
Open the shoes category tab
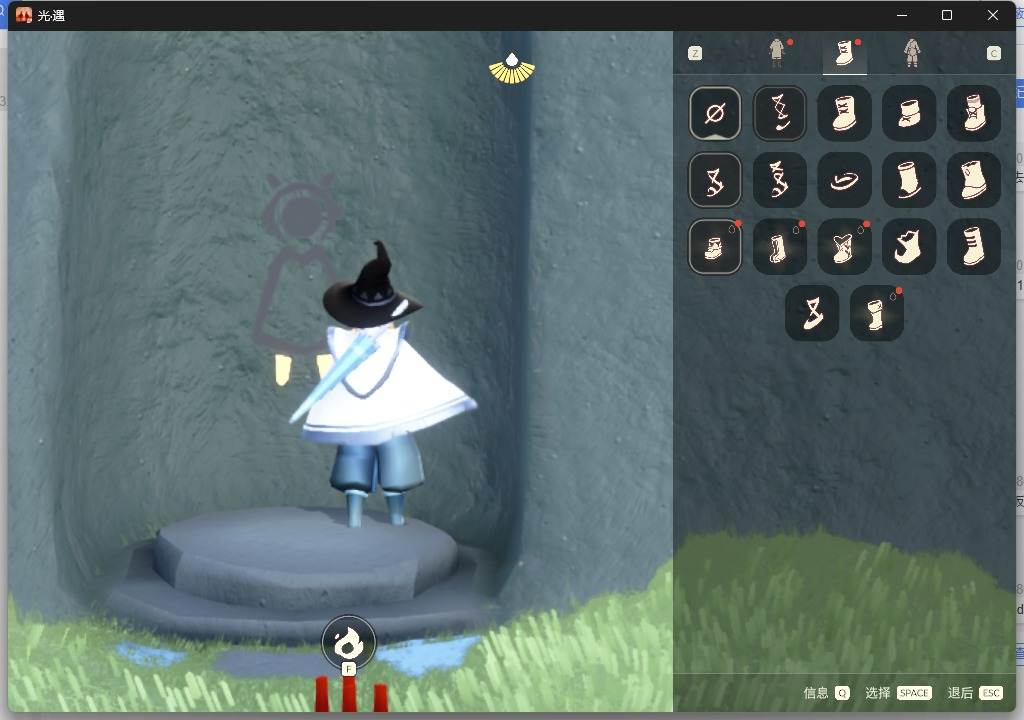(x=844, y=53)
